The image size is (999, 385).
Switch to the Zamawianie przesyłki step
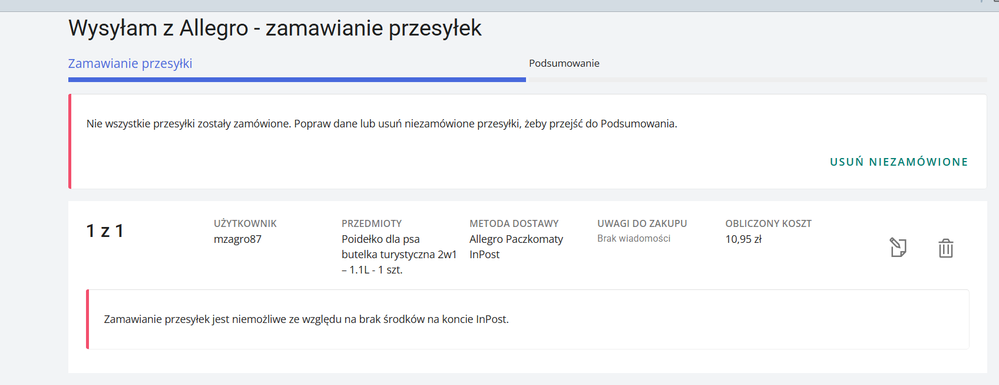click(131, 64)
